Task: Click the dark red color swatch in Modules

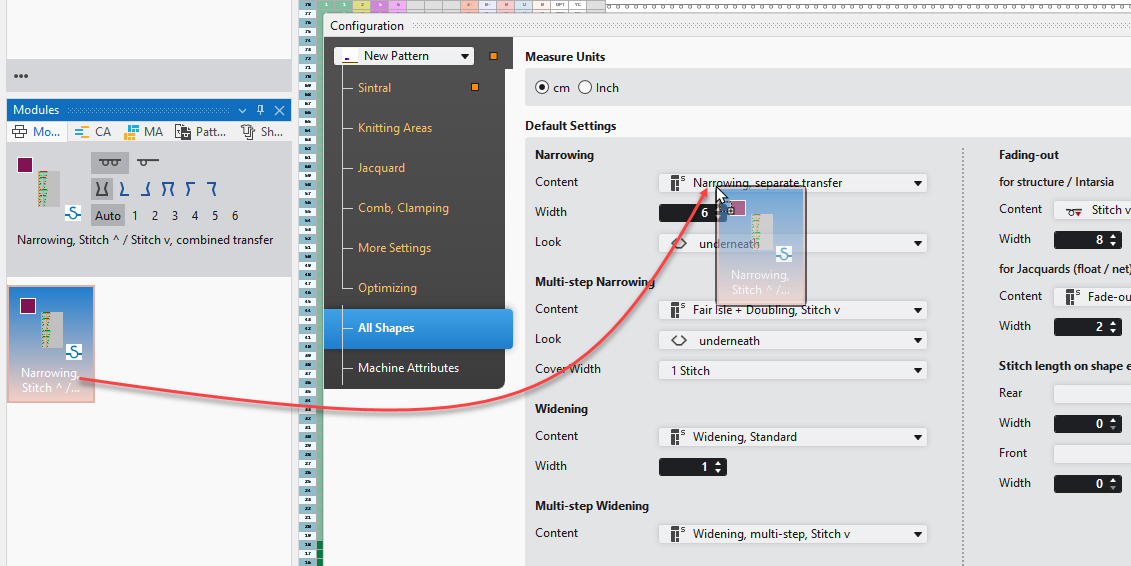Action: 25,165
